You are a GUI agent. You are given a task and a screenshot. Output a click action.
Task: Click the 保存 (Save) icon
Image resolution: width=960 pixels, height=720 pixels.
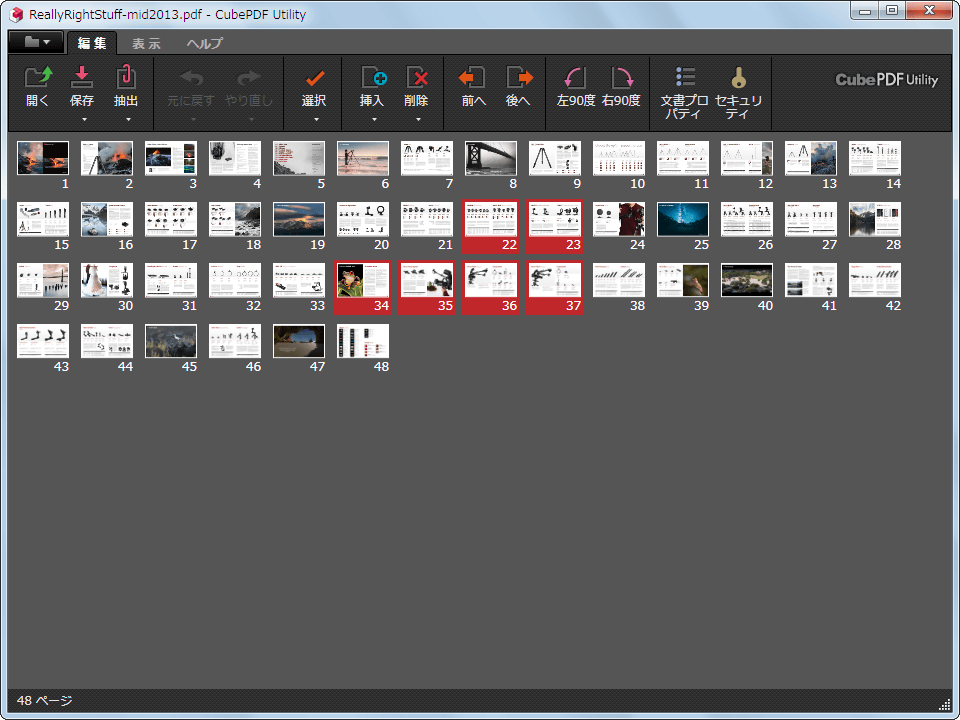point(81,78)
